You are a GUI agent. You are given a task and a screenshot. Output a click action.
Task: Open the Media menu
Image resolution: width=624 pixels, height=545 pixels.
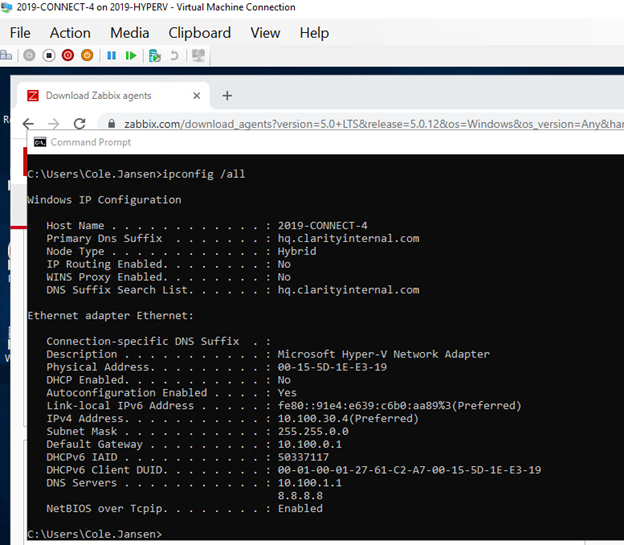130,33
